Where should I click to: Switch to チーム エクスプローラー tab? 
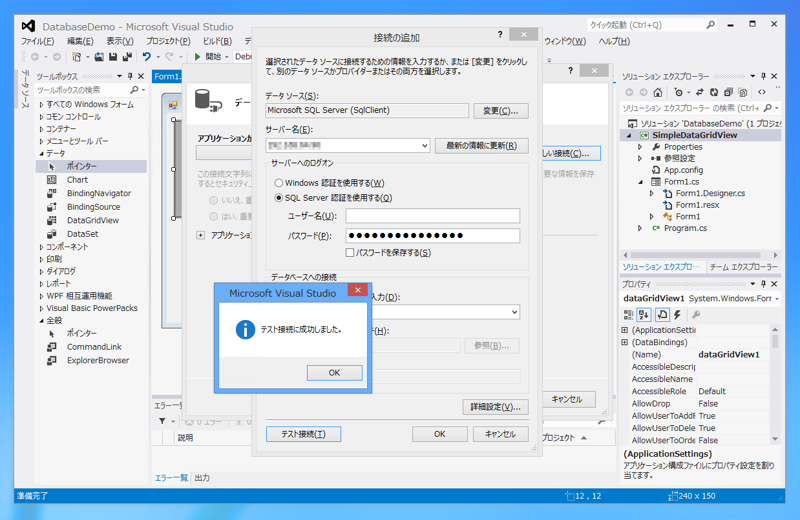coord(743,267)
